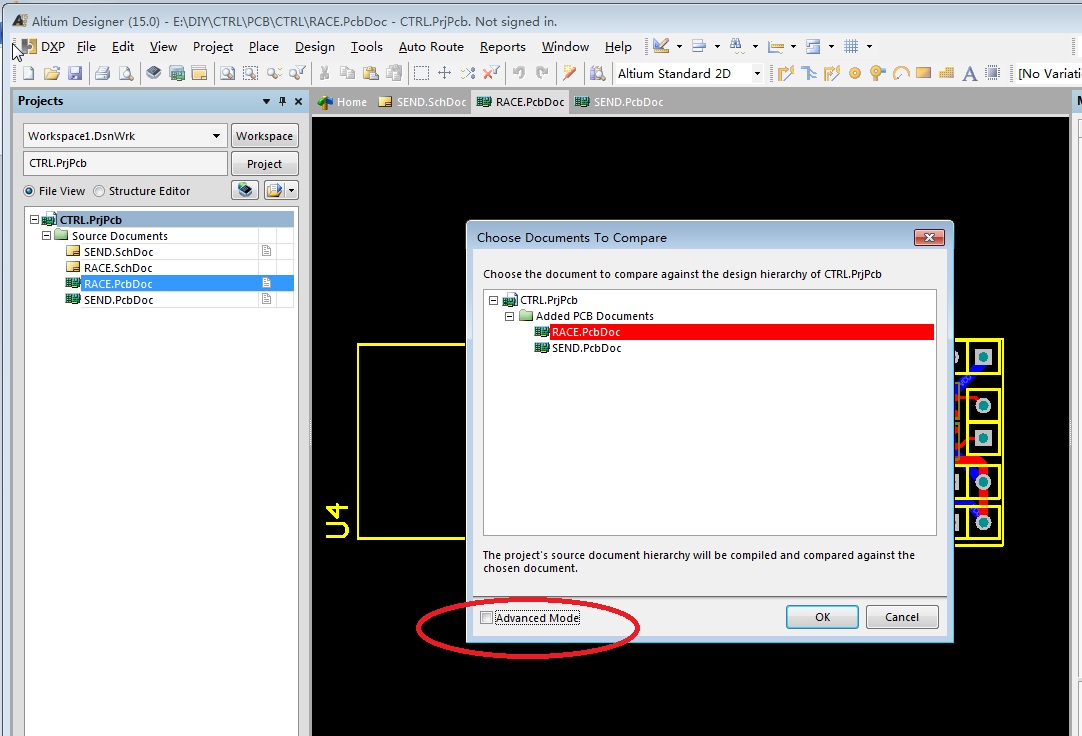Collapse the Source Documents folder
Viewport: 1082px width, 736px height.
[x=46, y=235]
